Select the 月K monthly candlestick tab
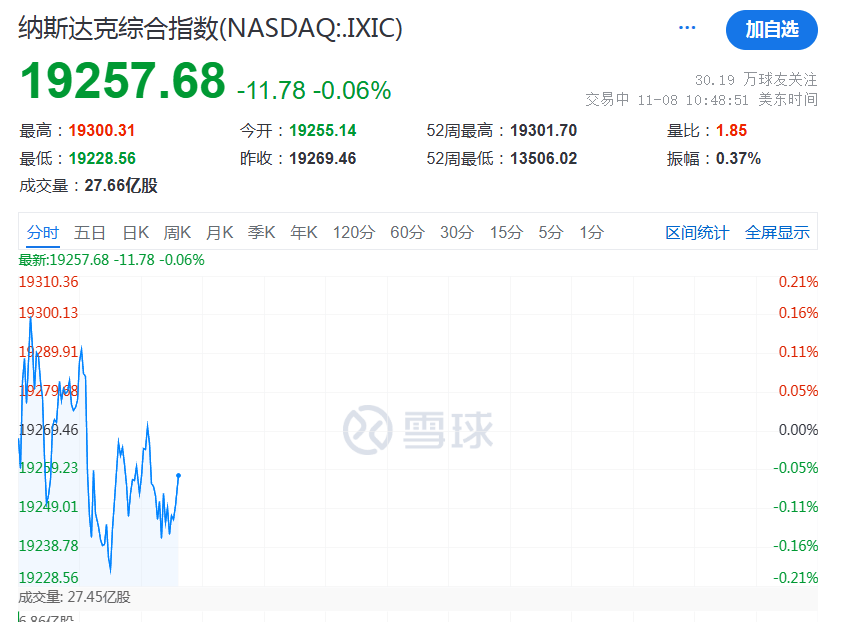849x622 pixels. coord(219,231)
